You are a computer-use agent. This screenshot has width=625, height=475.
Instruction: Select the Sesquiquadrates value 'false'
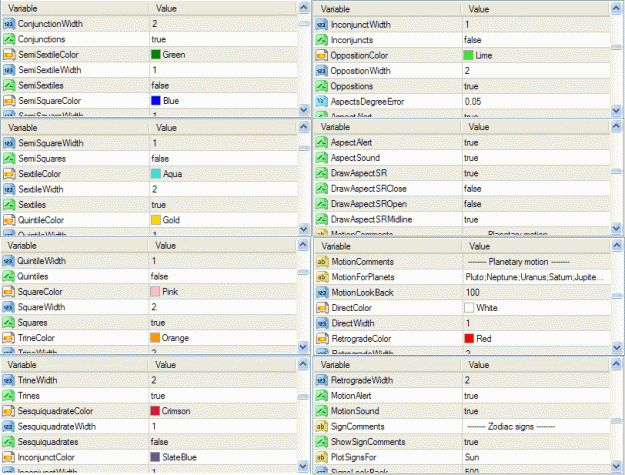[x=159, y=442]
